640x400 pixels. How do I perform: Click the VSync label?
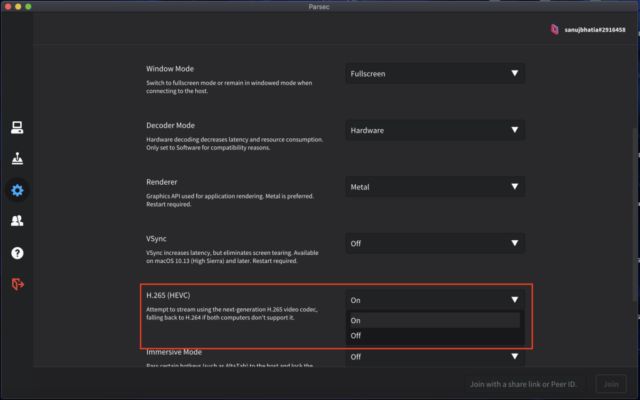156,239
